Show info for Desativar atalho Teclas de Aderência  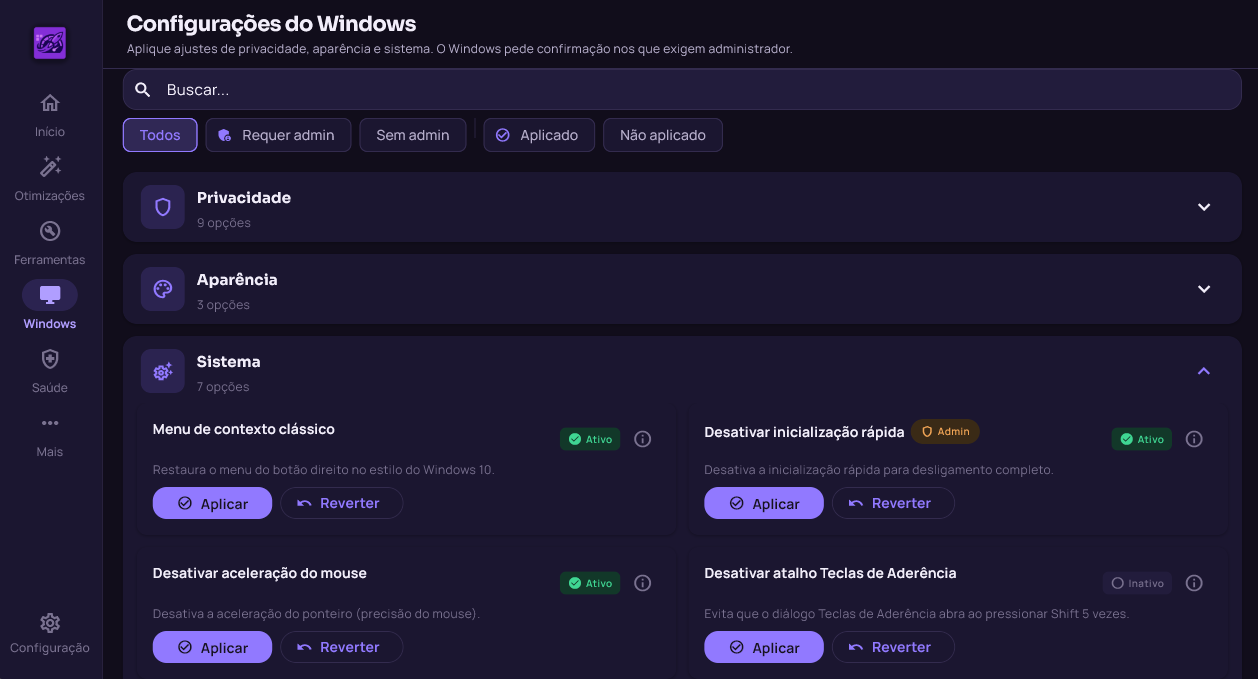1194,583
